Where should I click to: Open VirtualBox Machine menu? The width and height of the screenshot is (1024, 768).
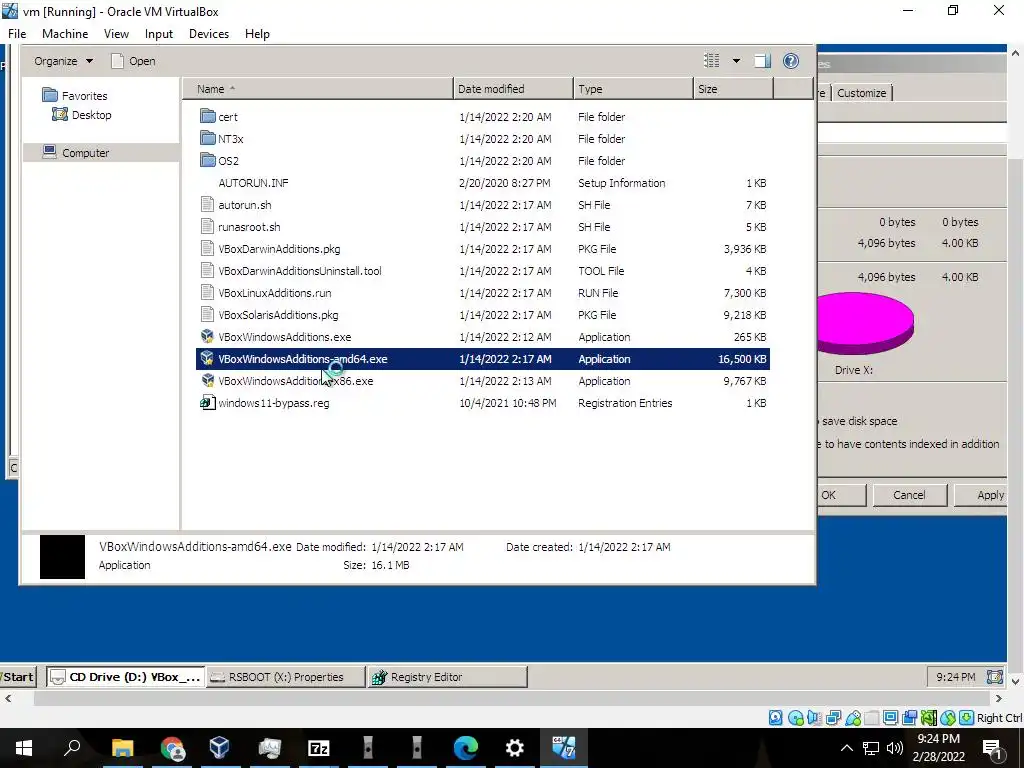(x=65, y=34)
